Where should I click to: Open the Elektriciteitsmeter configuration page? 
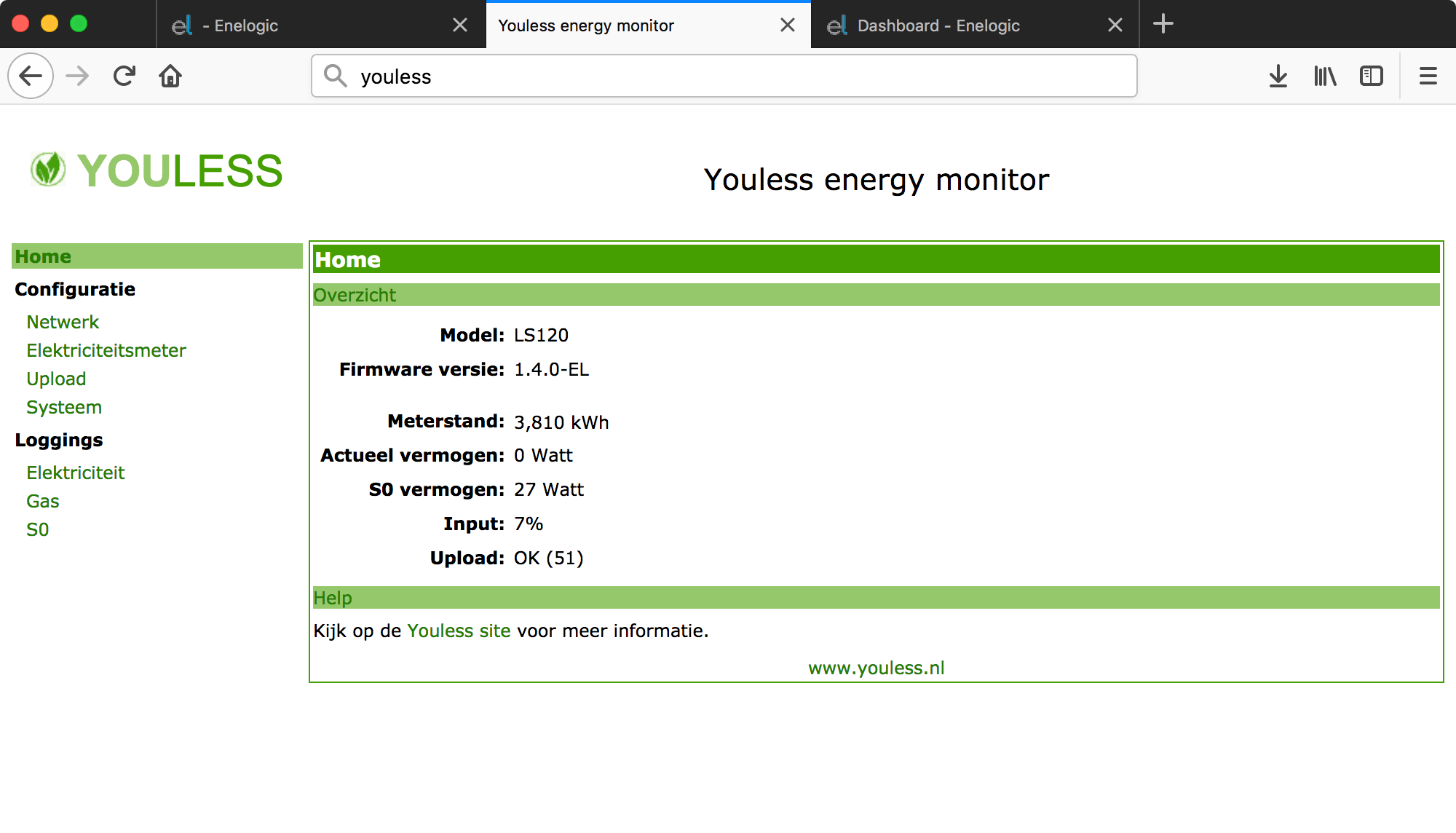point(106,350)
